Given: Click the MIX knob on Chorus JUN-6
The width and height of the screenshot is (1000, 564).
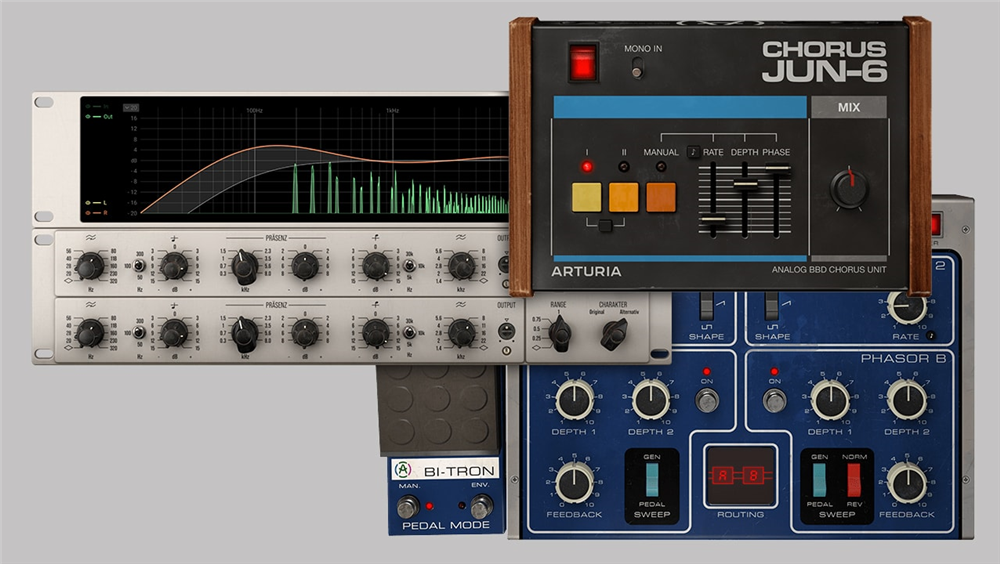Looking at the screenshot, I should pyautogui.click(x=849, y=189).
